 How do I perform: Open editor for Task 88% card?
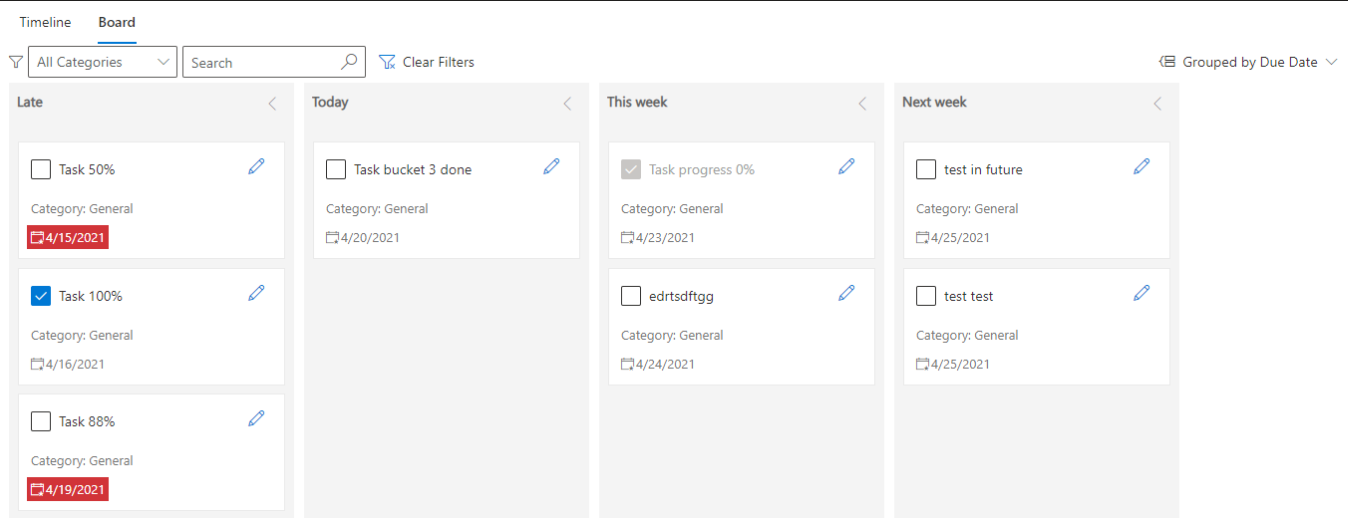click(x=257, y=419)
